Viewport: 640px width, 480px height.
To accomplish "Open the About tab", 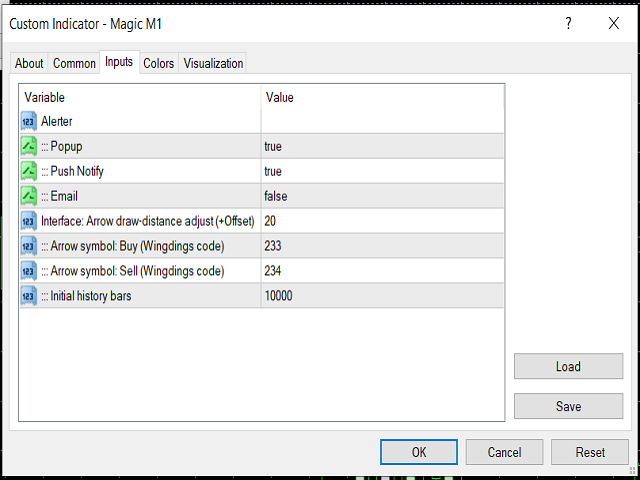I will tap(29, 63).
